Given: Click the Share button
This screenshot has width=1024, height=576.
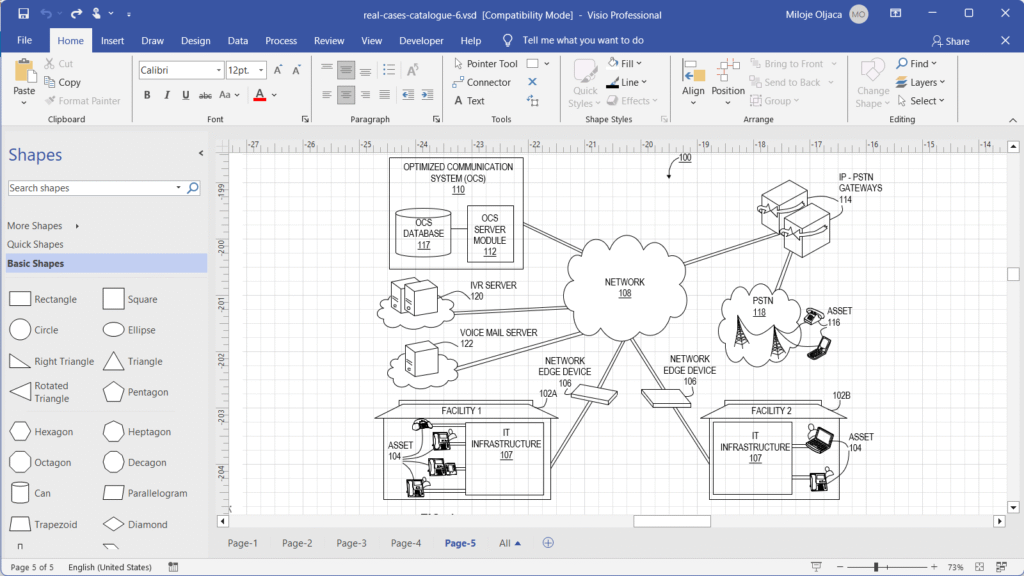Looking at the screenshot, I should (x=949, y=40).
